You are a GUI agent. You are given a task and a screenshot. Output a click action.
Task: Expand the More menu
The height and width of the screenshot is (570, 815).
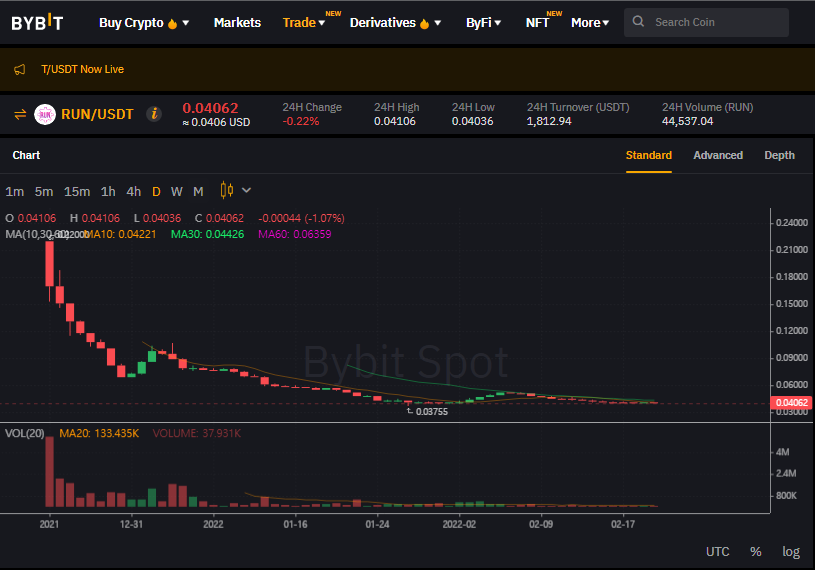(x=590, y=23)
